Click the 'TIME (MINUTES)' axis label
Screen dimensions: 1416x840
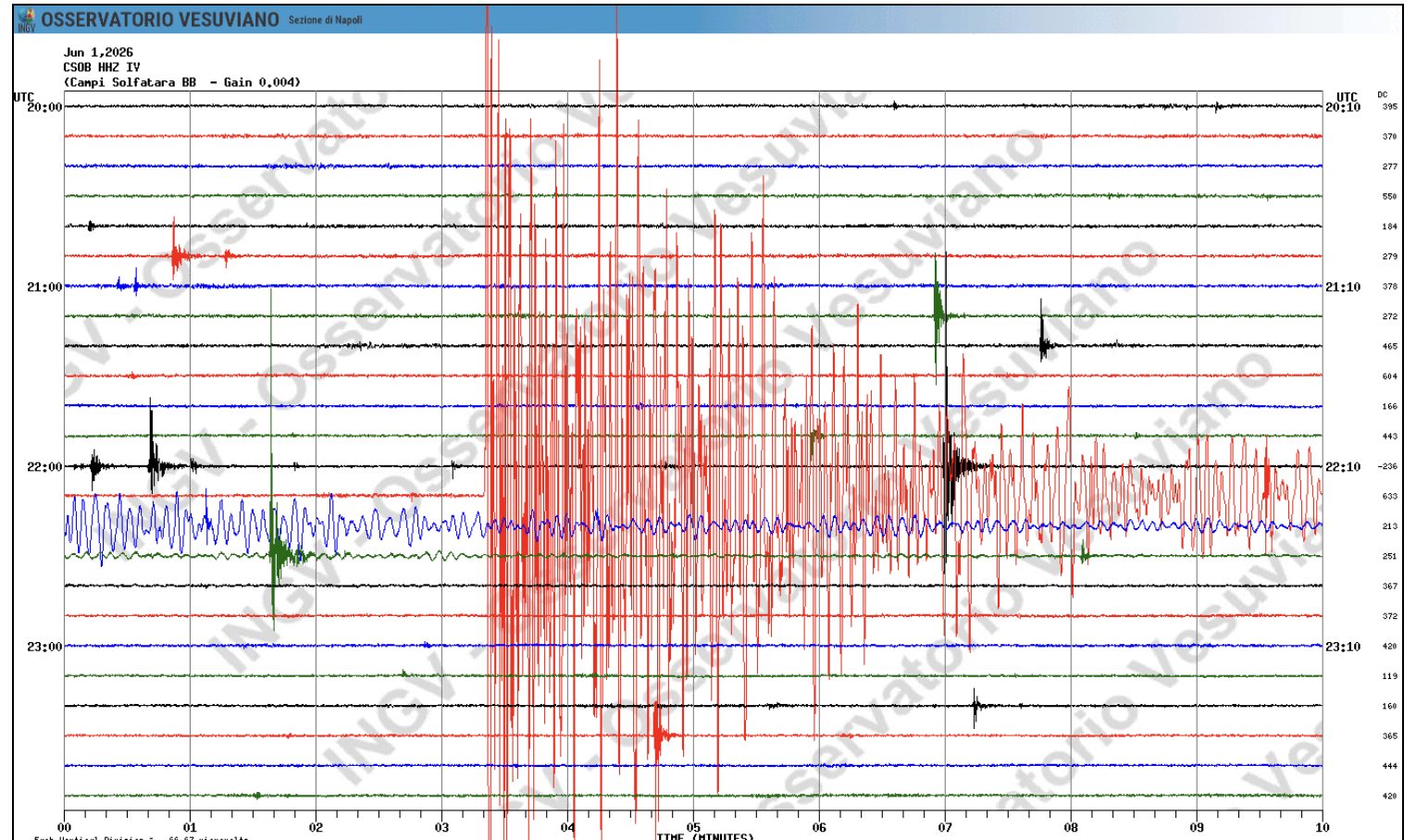tap(705, 836)
